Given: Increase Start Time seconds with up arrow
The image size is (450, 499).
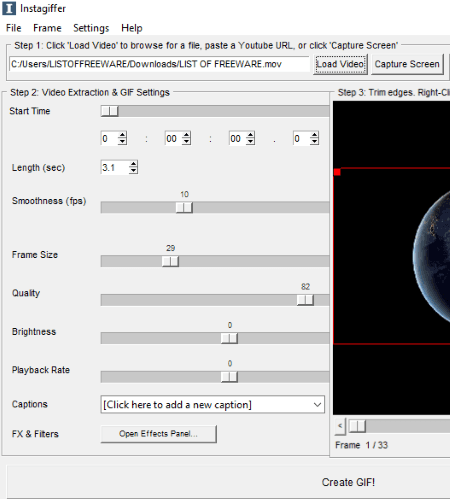Looking at the screenshot, I should tap(250, 135).
